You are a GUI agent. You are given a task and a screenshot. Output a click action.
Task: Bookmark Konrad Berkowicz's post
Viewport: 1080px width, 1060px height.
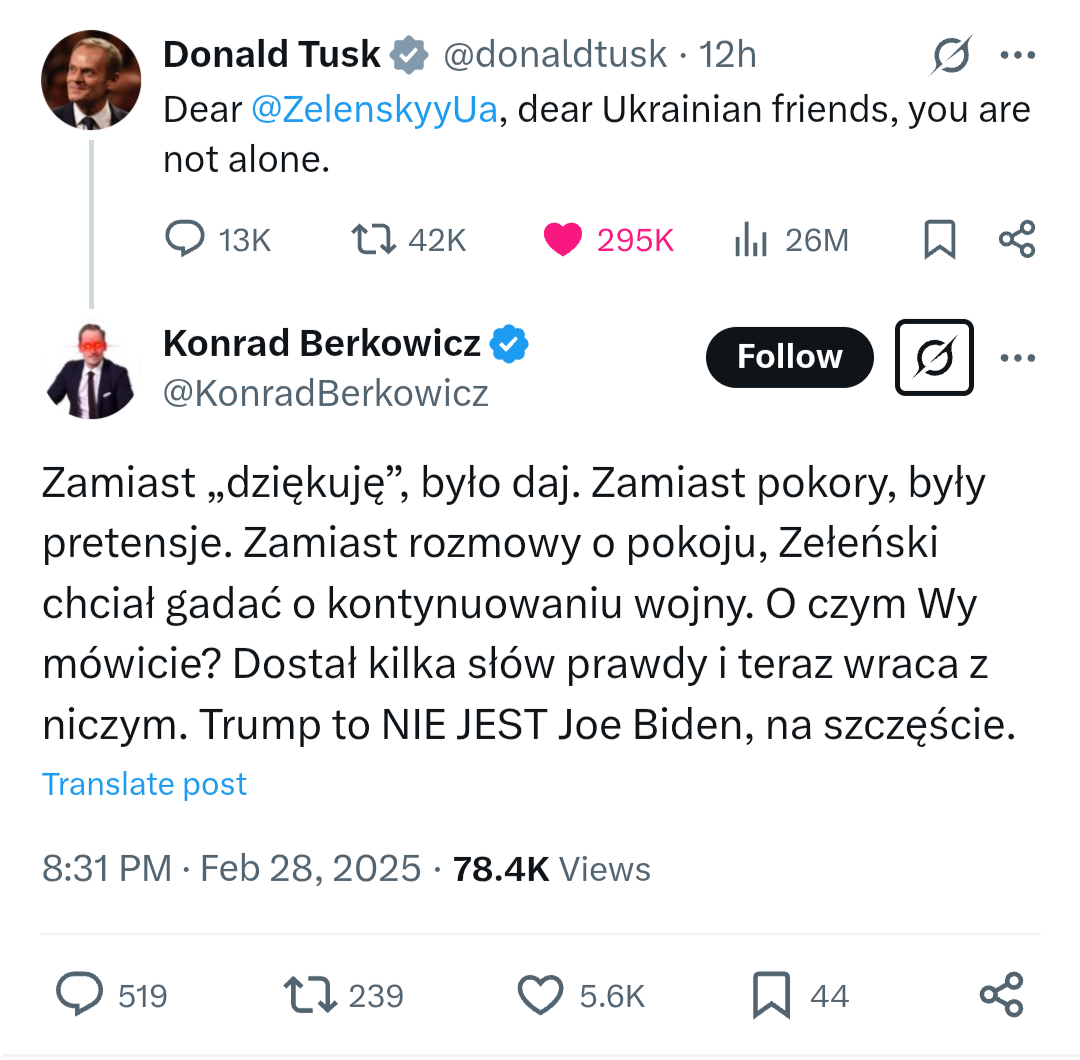pos(770,995)
